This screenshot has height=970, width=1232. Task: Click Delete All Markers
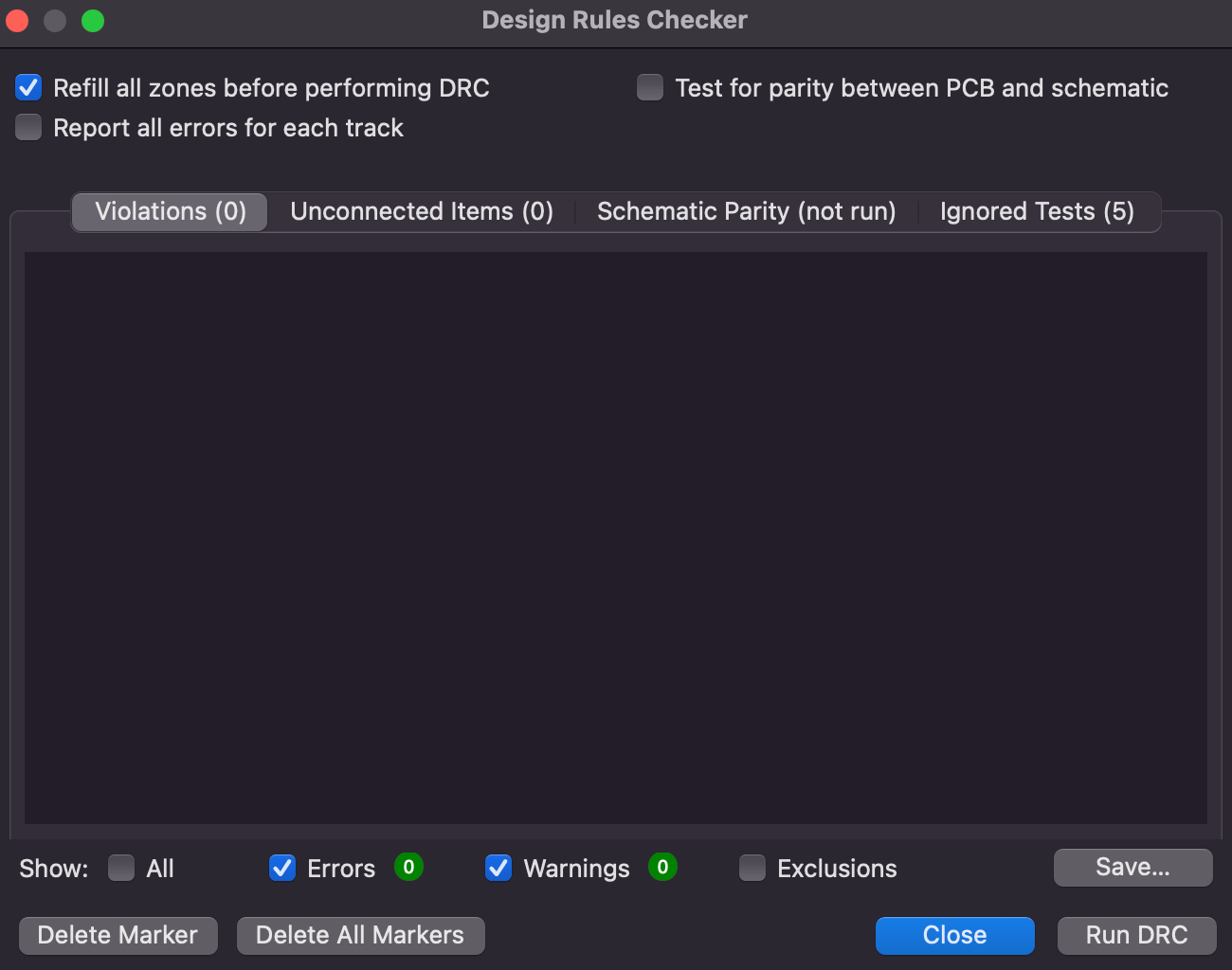[x=360, y=935]
